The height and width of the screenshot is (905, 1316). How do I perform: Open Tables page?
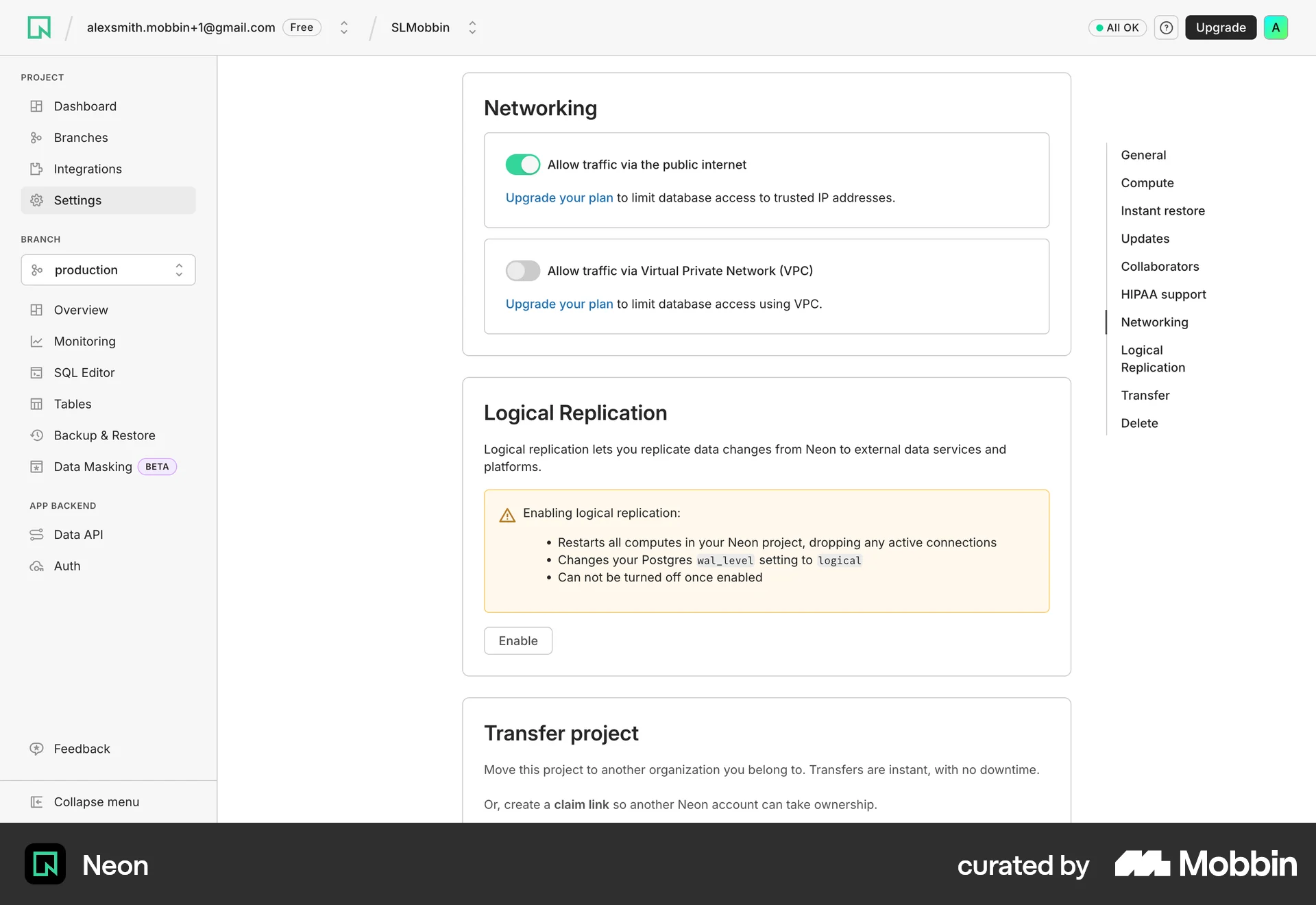[x=108, y=404]
